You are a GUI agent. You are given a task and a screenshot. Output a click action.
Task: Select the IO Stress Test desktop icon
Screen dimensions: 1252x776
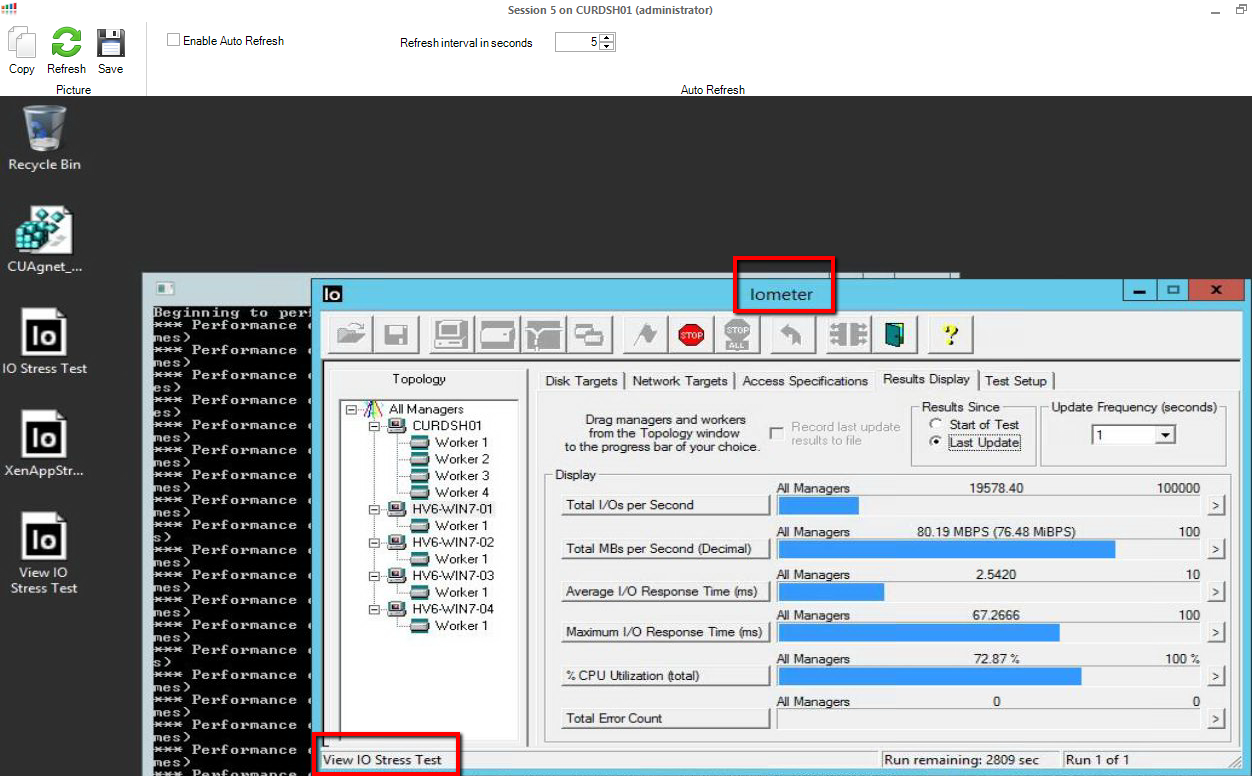coord(45,332)
